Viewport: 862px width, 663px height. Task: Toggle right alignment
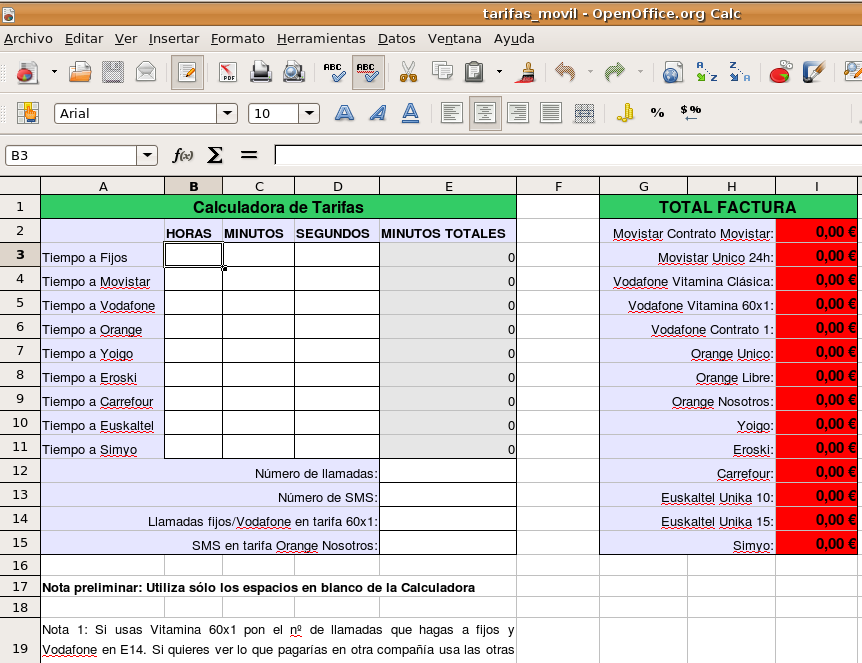518,113
